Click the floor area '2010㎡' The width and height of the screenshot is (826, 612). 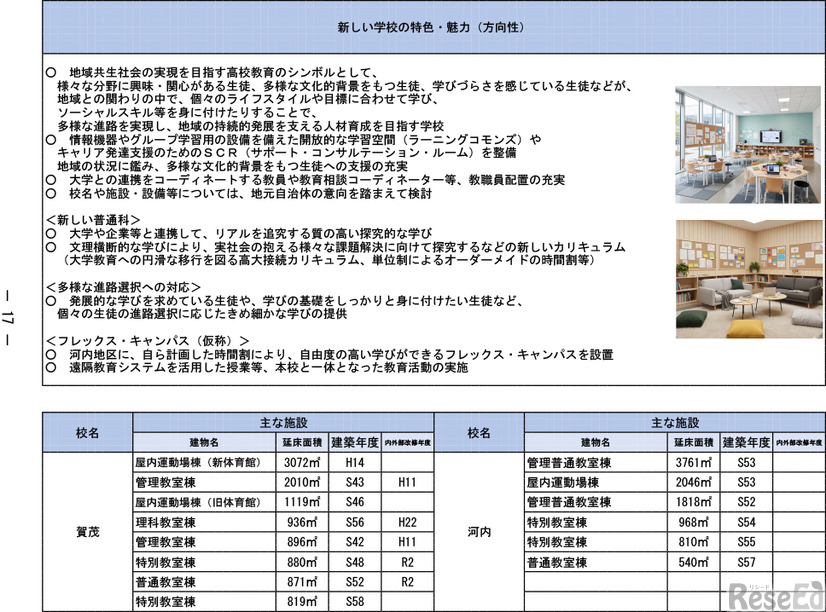click(302, 482)
